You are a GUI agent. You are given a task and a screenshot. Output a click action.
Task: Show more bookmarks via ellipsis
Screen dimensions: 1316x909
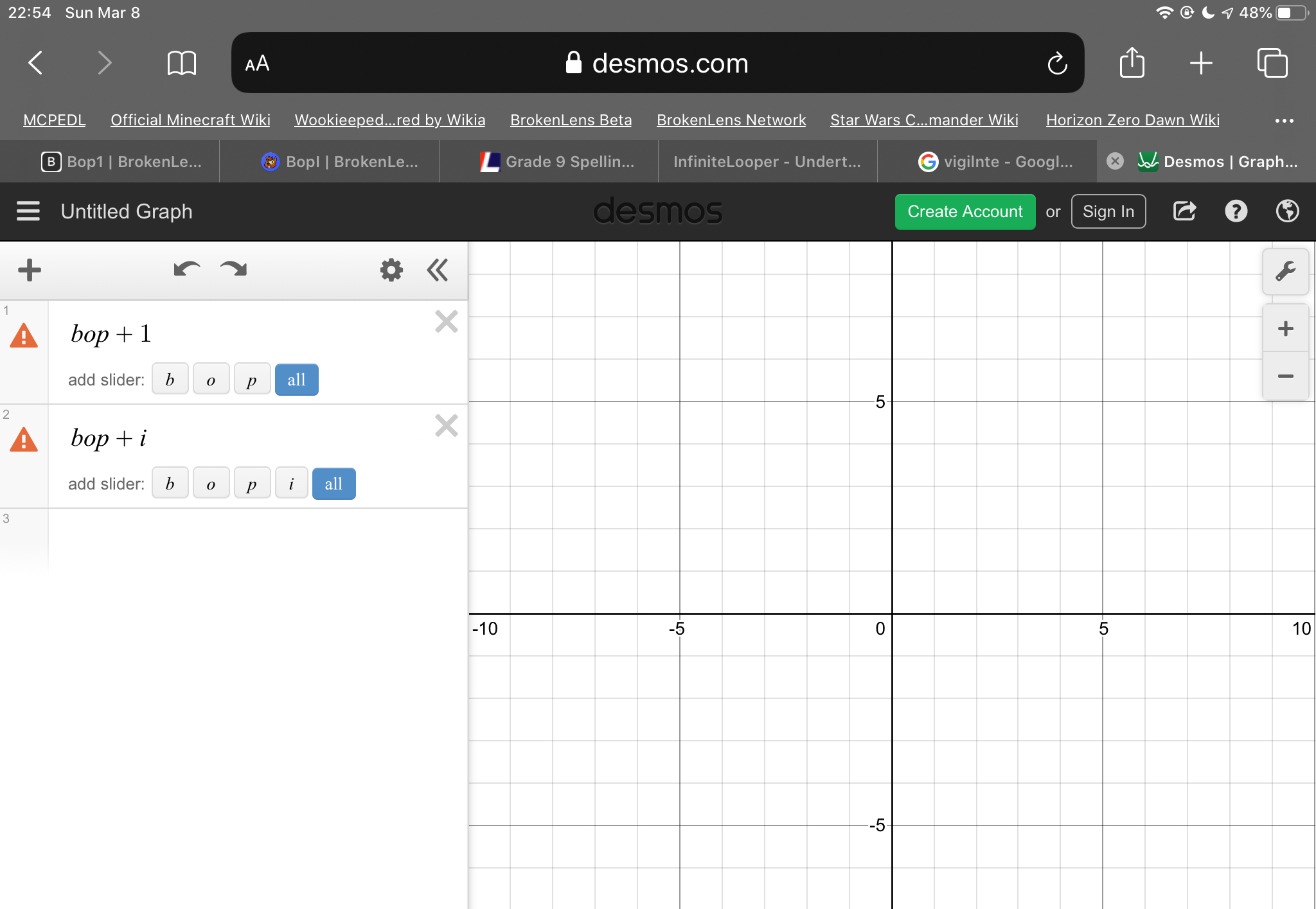coord(1284,120)
